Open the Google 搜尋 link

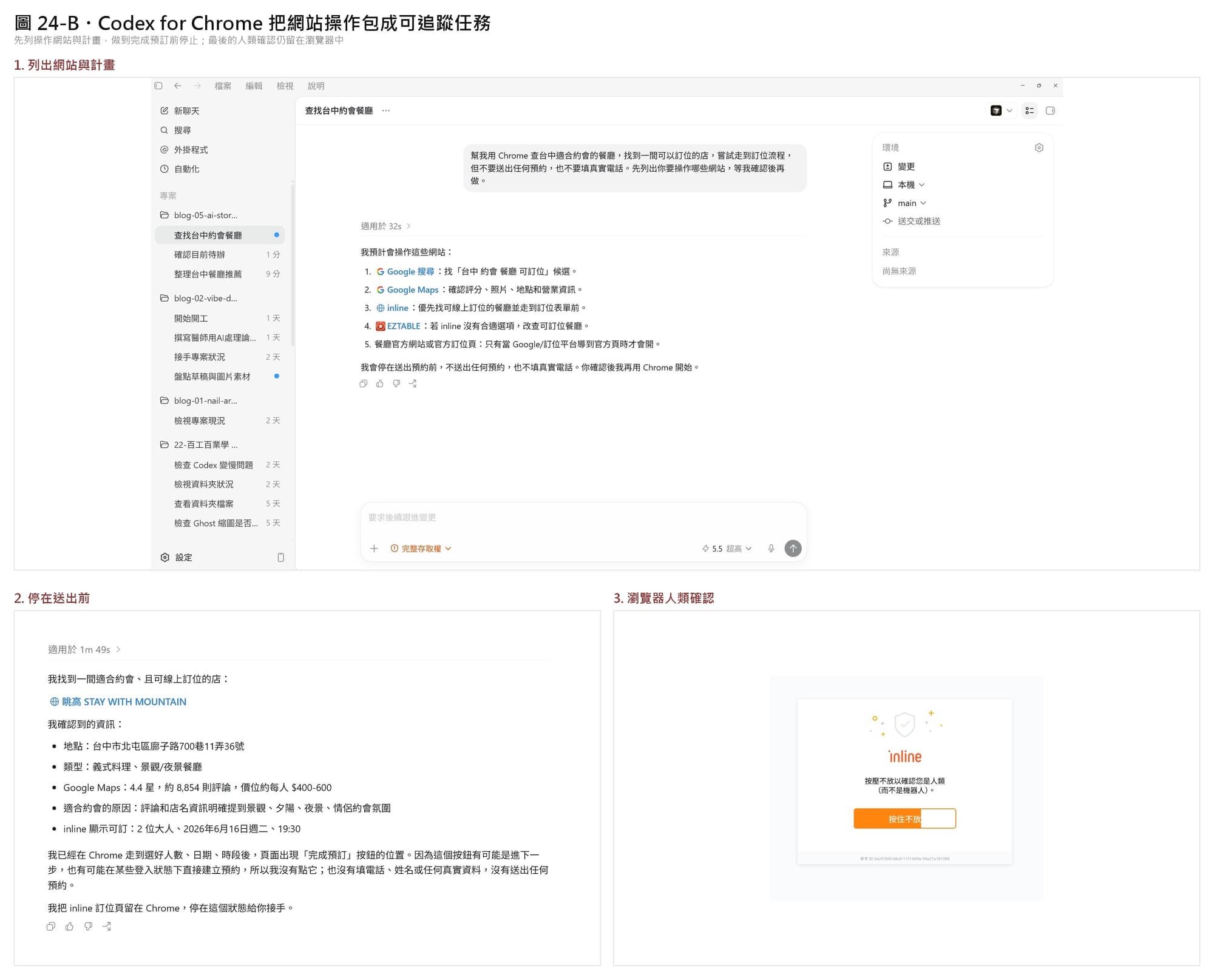point(405,272)
